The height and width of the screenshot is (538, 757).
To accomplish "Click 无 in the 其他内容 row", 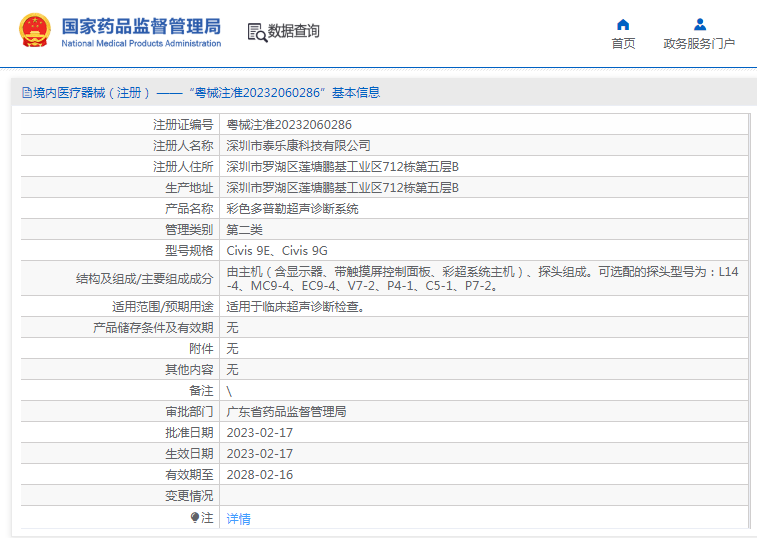I will pos(232,369).
